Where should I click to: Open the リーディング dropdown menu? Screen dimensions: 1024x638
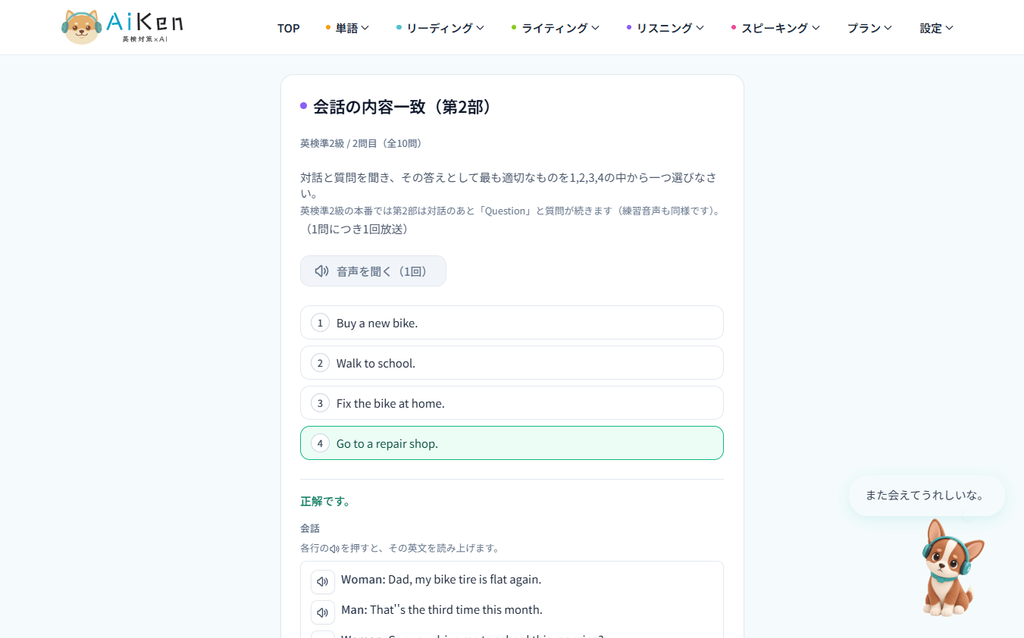tap(440, 28)
